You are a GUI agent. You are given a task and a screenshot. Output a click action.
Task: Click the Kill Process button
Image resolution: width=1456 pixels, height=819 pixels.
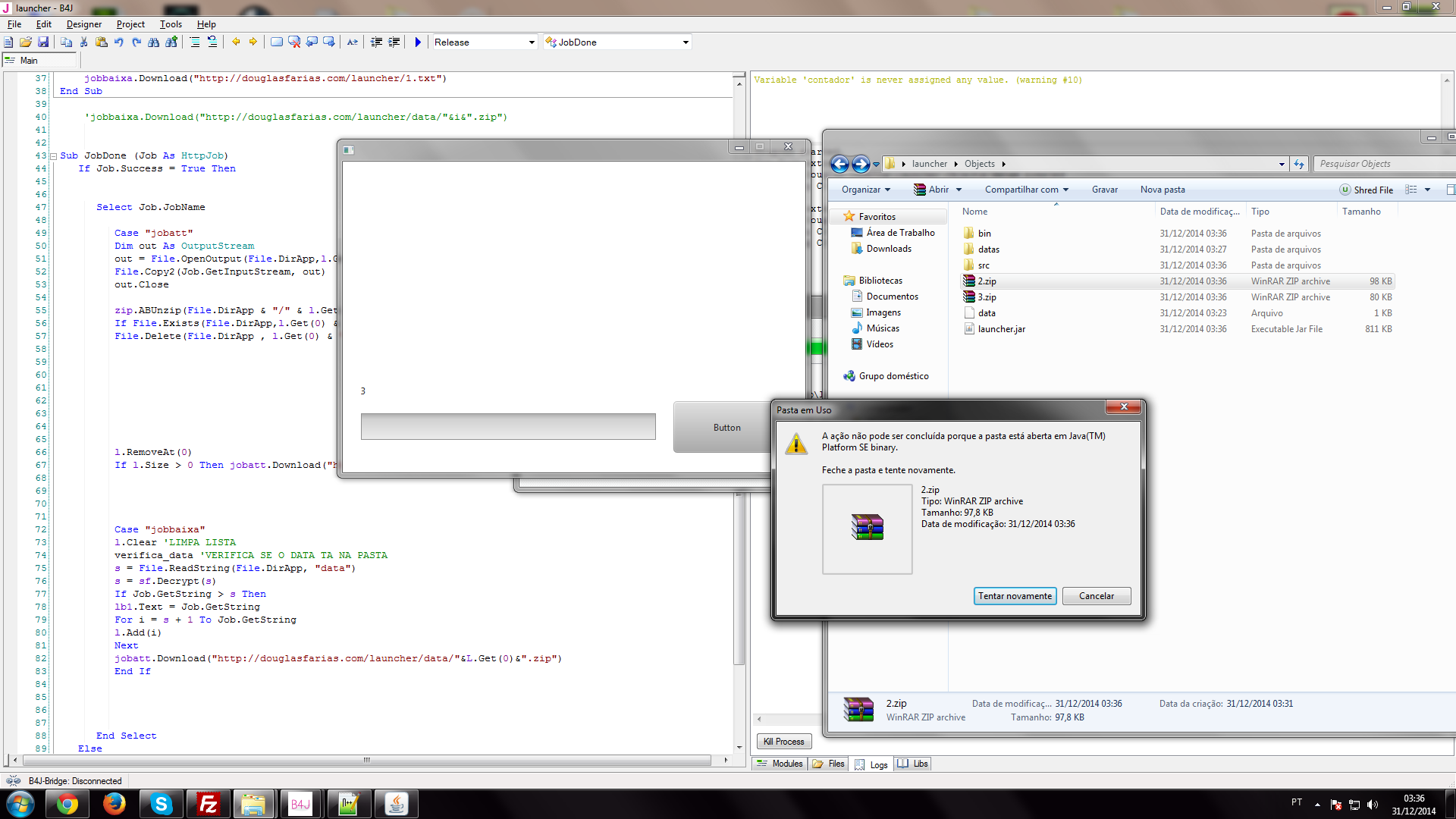[783, 742]
